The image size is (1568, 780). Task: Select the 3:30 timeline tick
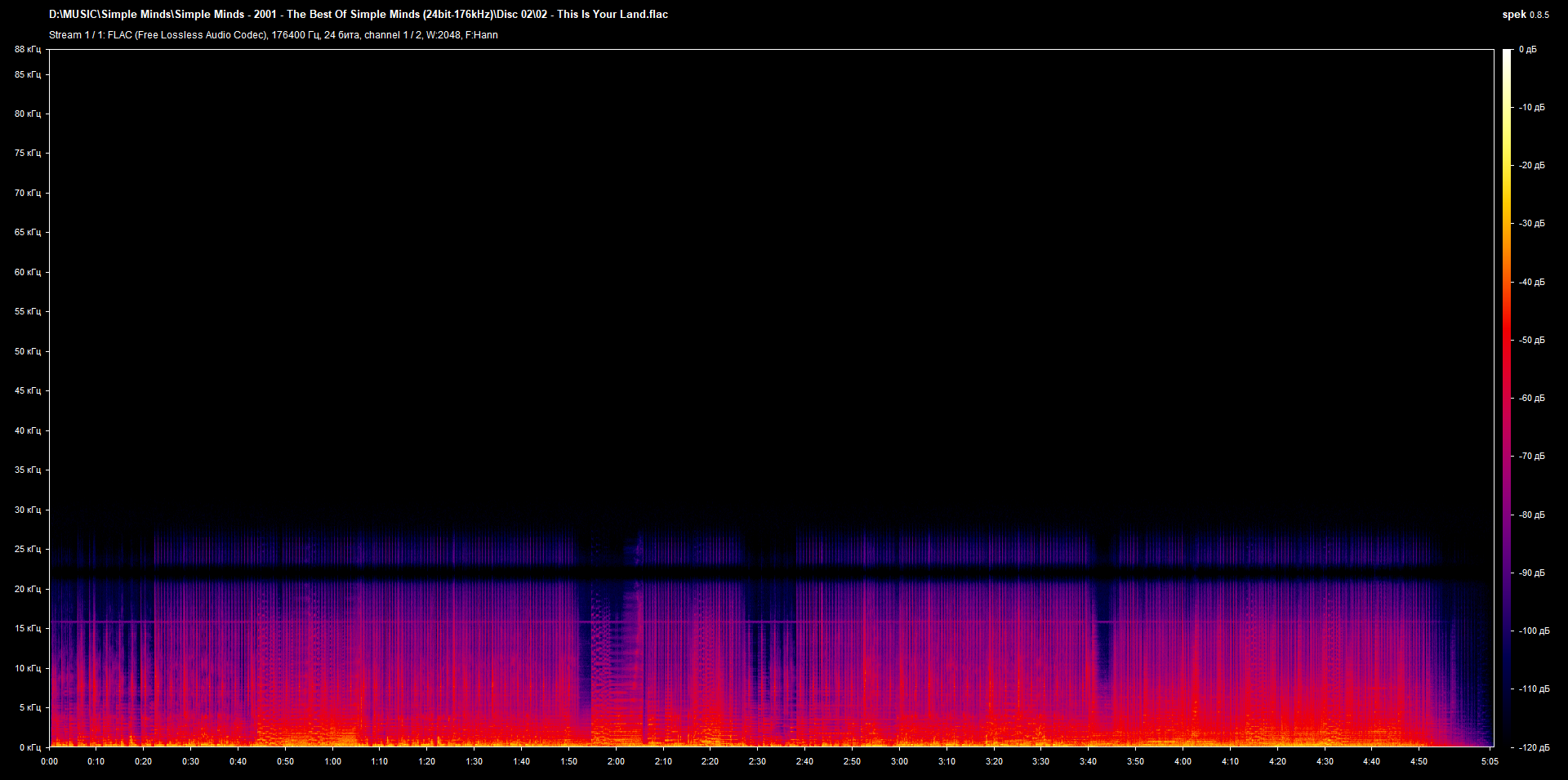click(1040, 761)
